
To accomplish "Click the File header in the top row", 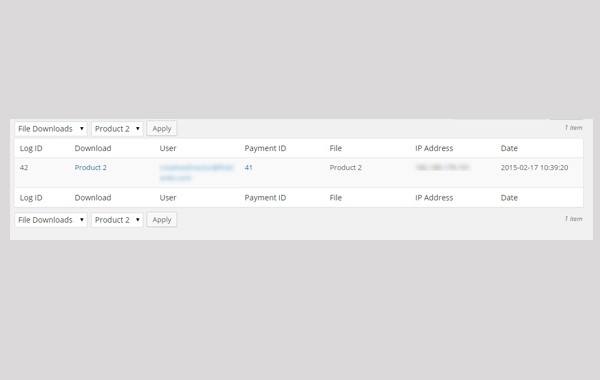I will [336, 148].
